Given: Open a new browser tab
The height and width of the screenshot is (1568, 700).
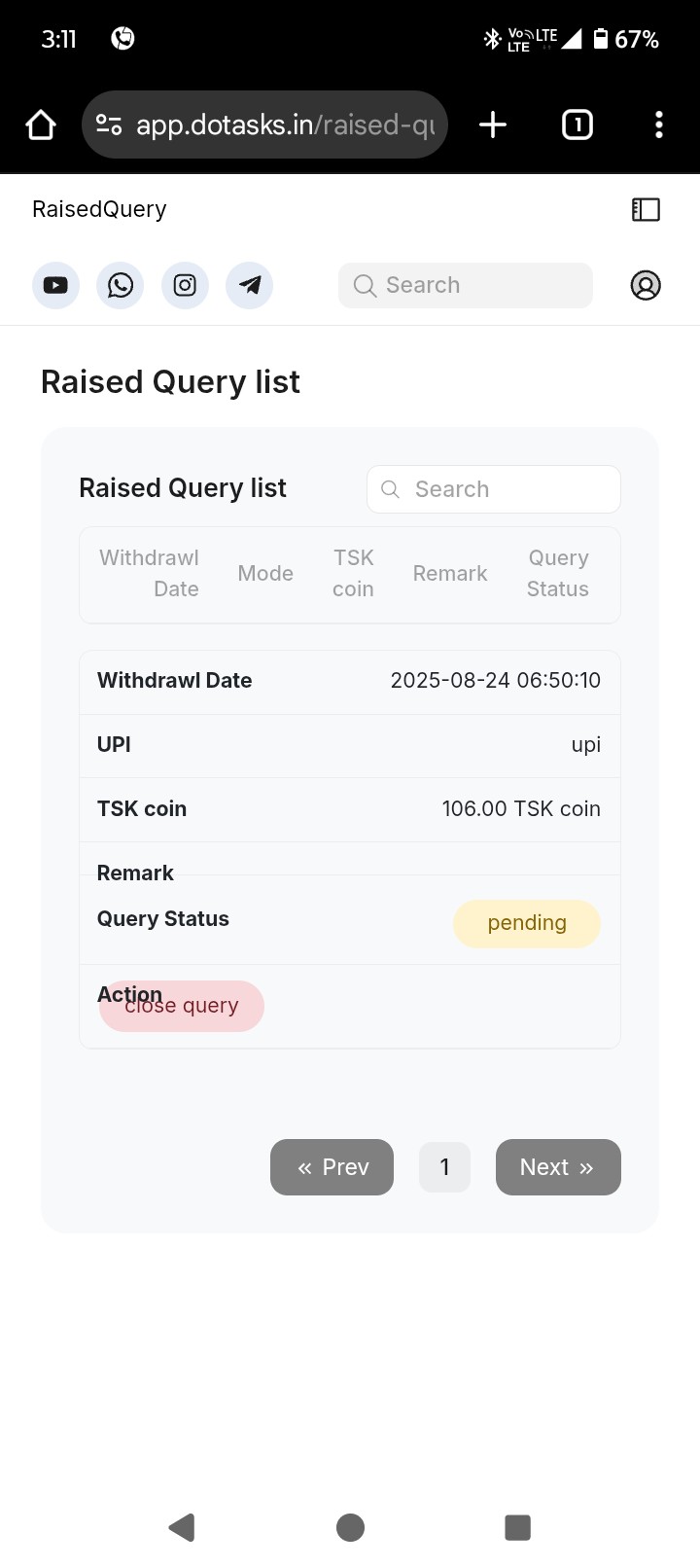Looking at the screenshot, I should (x=493, y=125).
